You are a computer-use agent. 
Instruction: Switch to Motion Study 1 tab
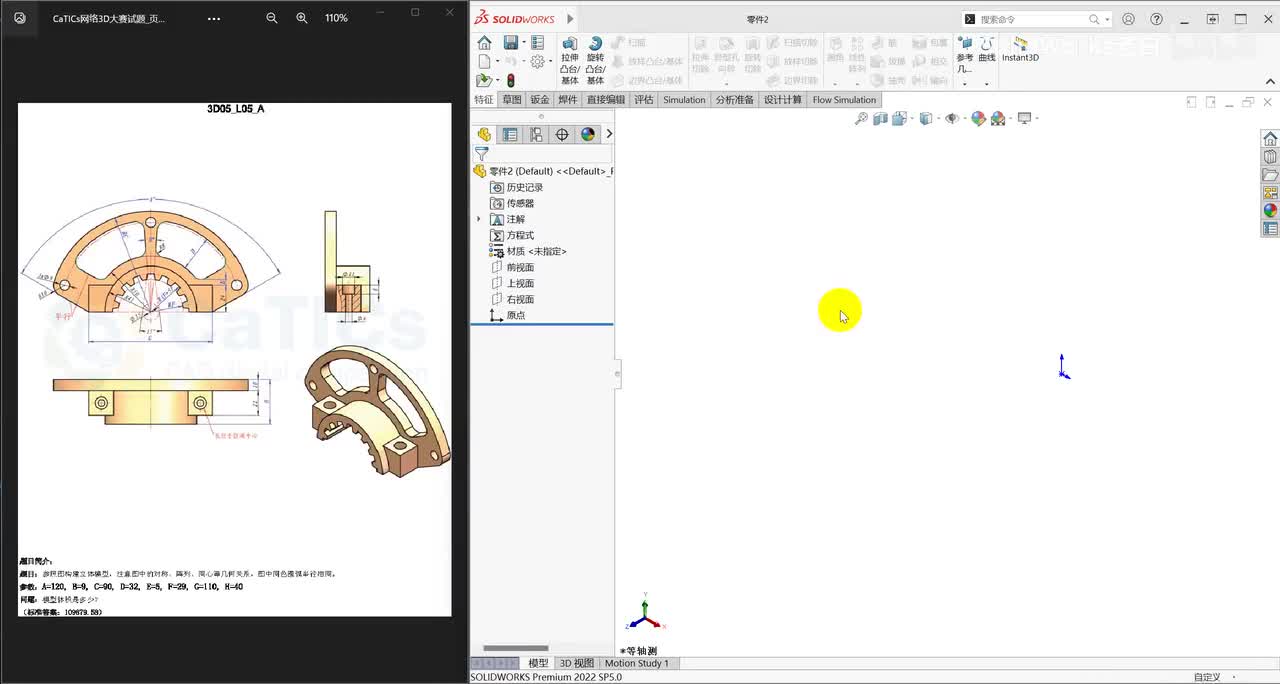pyautogui.click(x=637, y=663)
